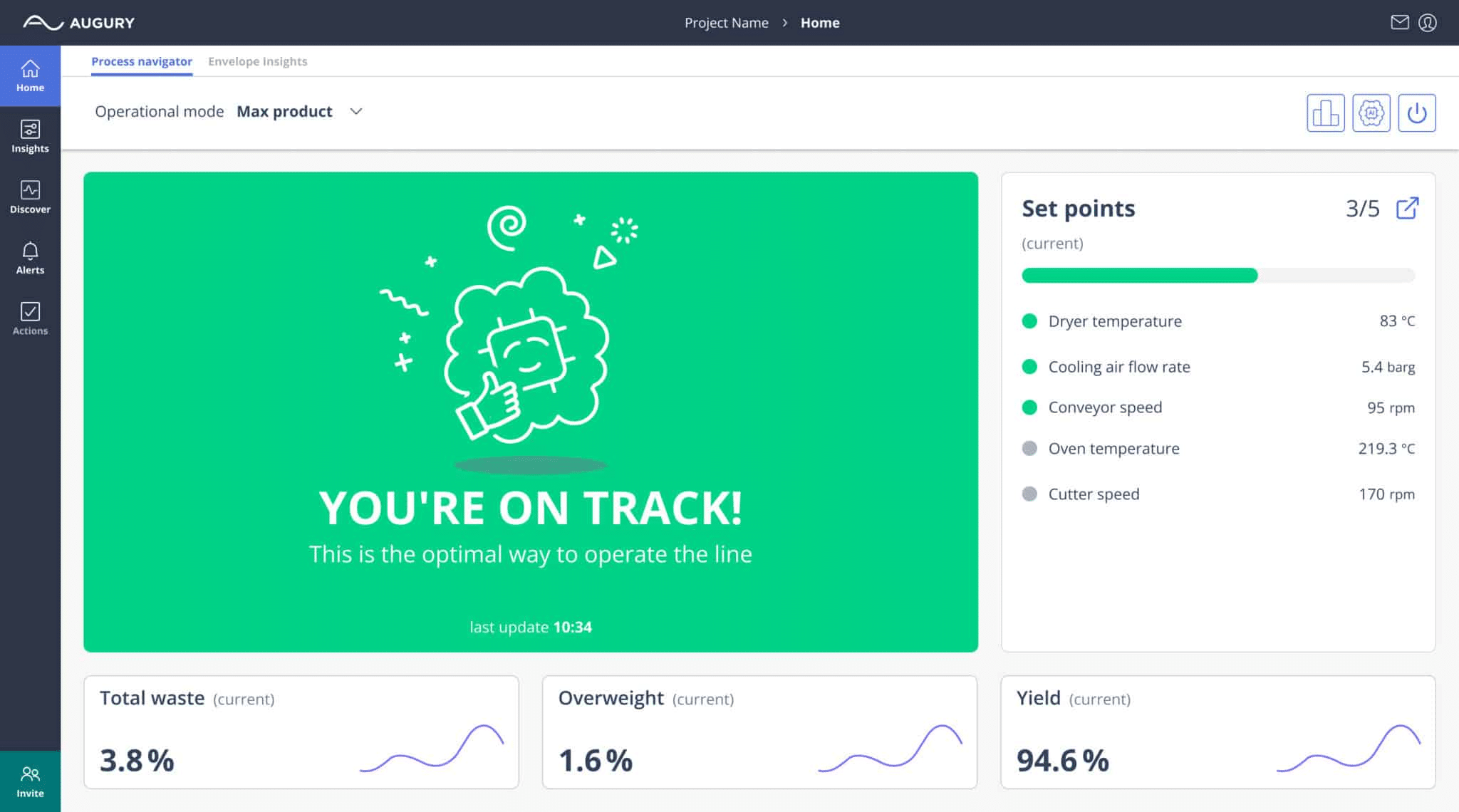Click the Operational mode label
This screenshot has height=812, width=1459.
[160, 111]
